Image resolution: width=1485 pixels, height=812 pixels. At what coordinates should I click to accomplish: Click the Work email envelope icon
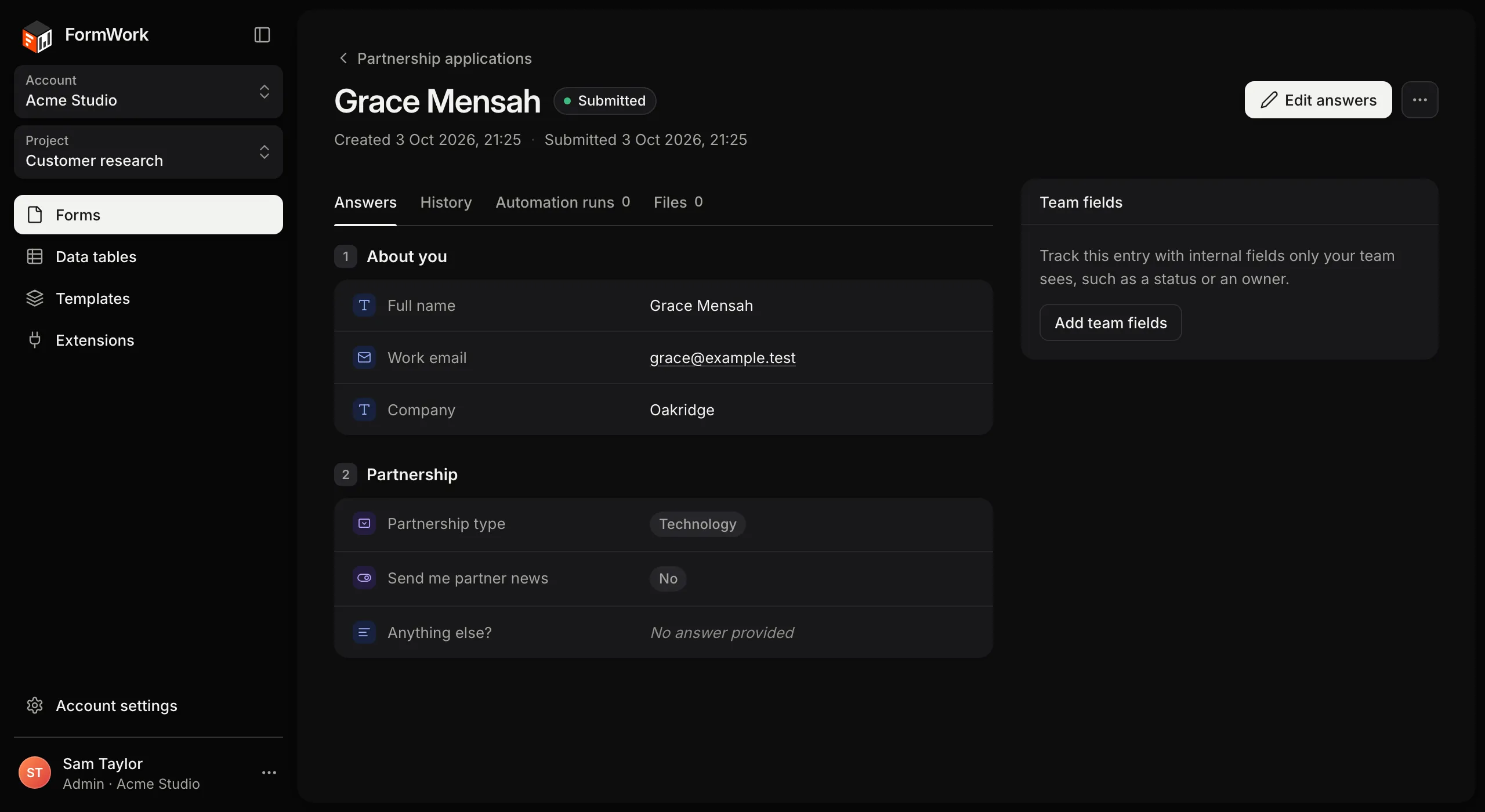click(364, 357)
